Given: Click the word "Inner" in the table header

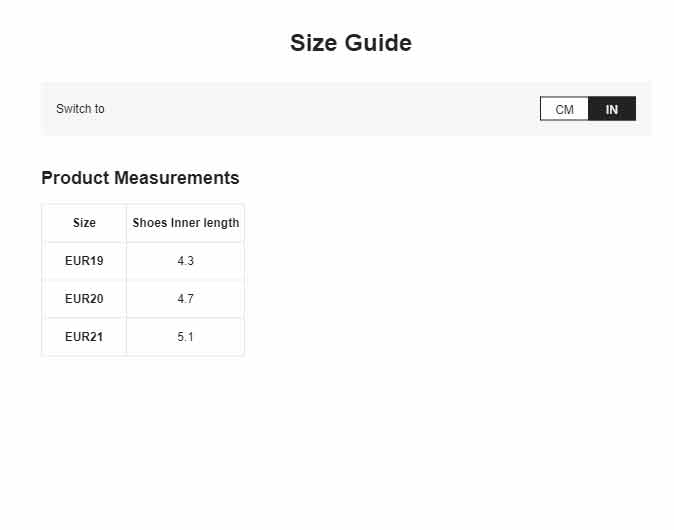Looking at the screenshot, I should (185, 223).
